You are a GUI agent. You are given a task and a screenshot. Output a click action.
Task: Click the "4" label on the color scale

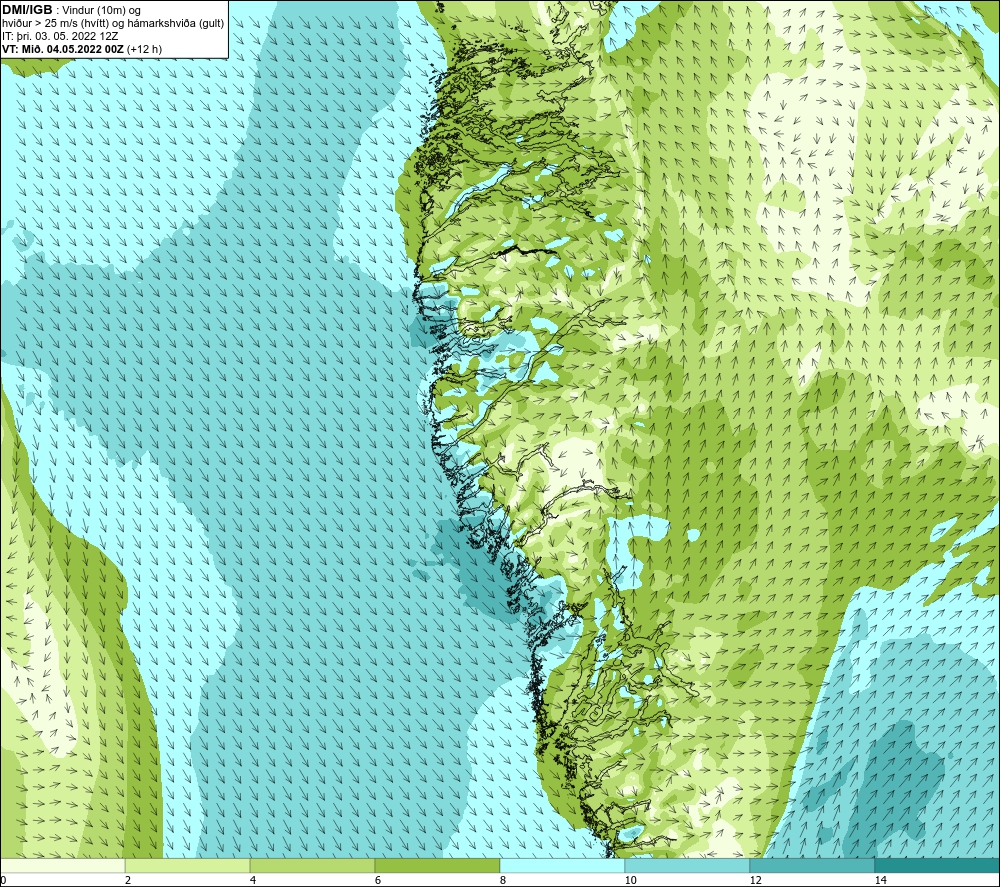click(x=253, y=881)
